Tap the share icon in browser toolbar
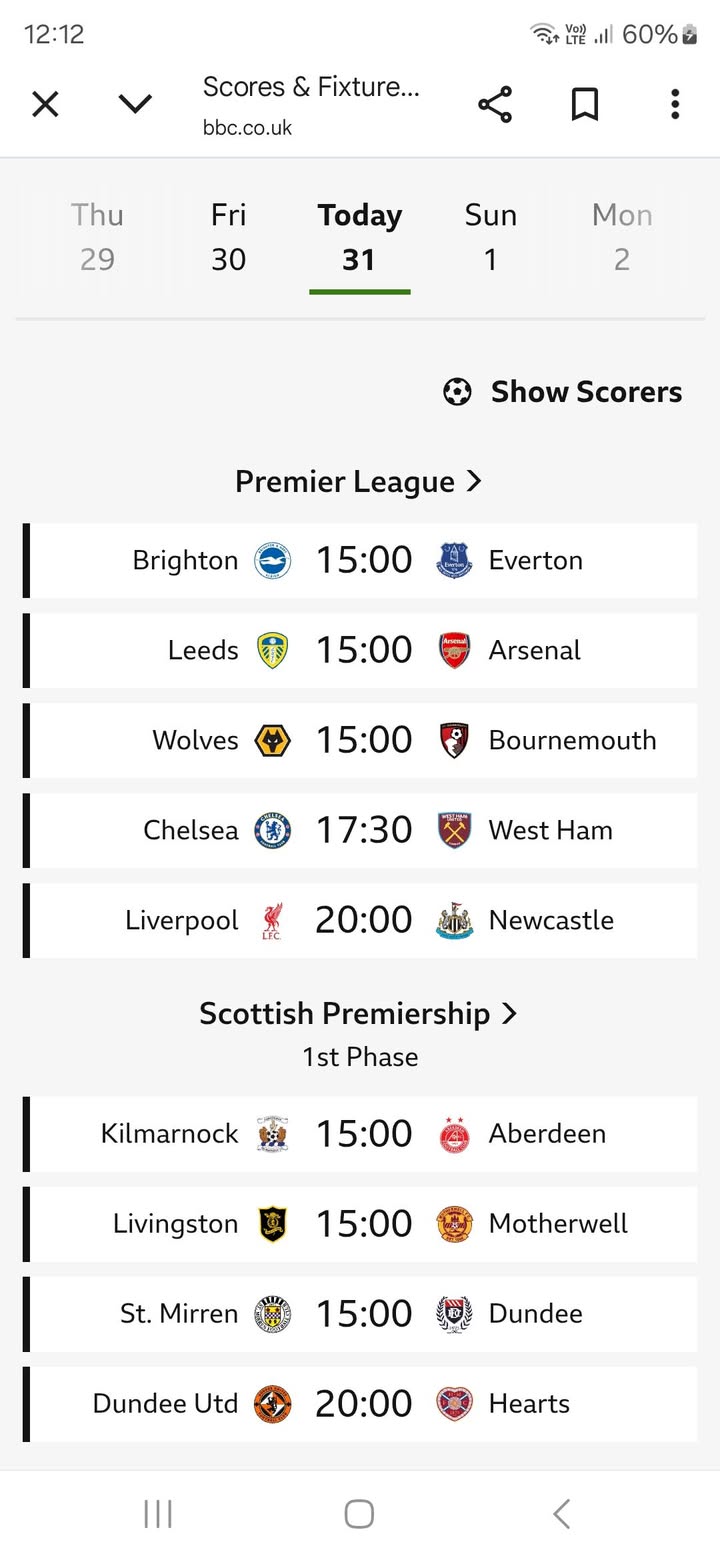Screen dimensions: 720x1560 tap(494, 104)
